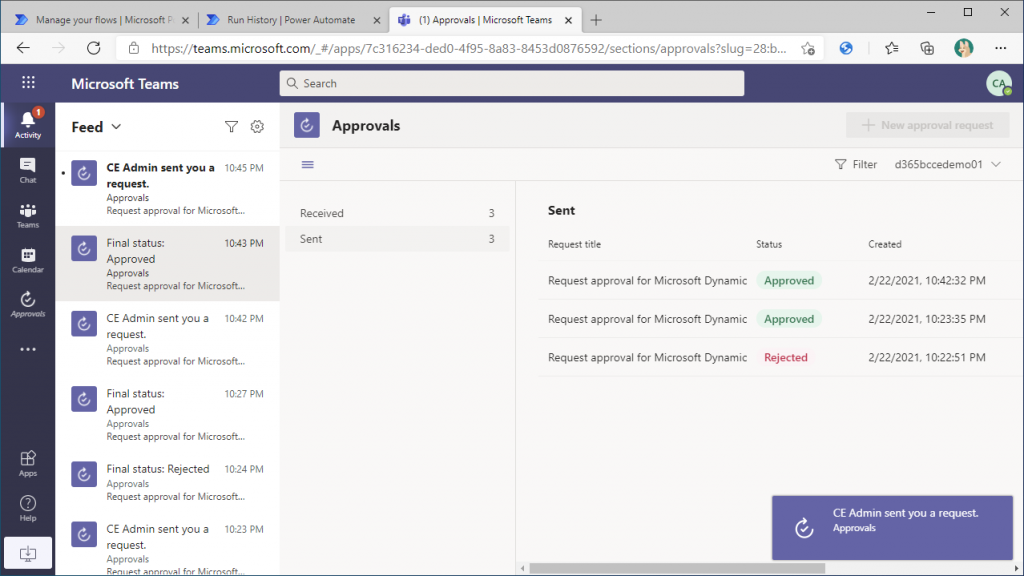This screenshot has height=576, width=1024.
Task: Open Teams section in left rail
Action: point(27,215)
